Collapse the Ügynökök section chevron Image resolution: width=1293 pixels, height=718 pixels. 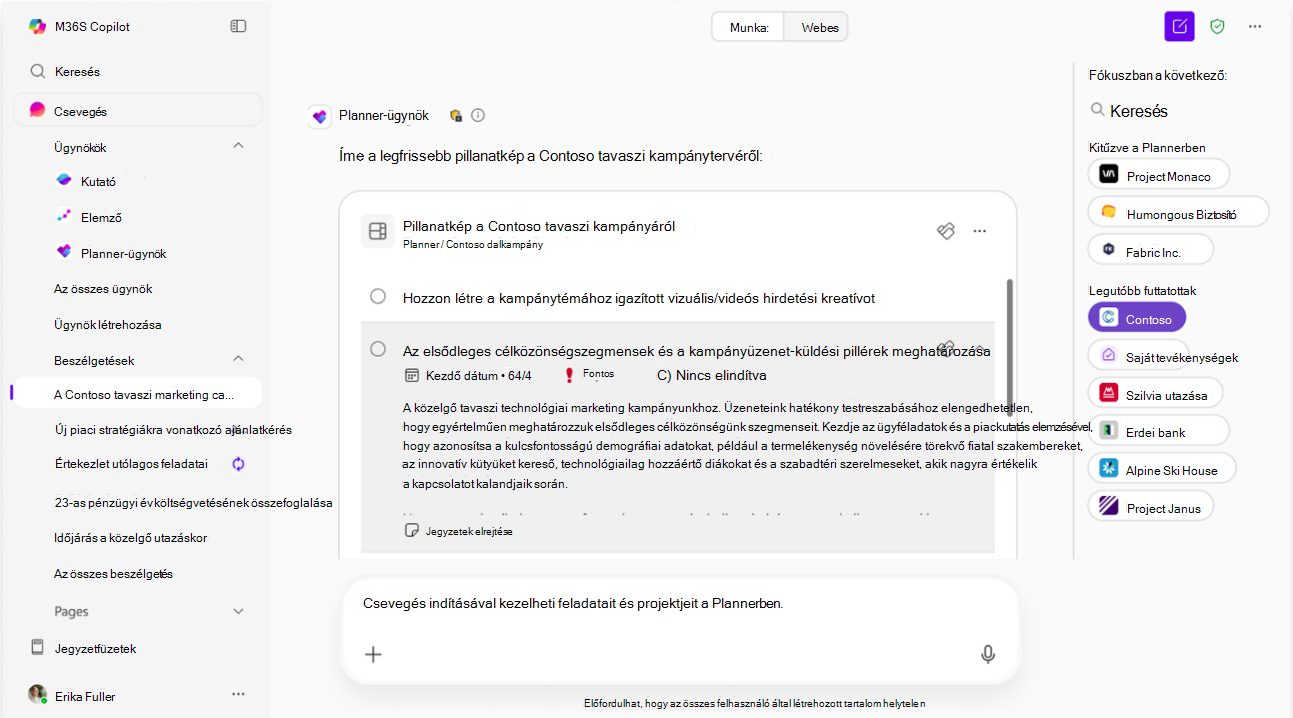tap(238, 146)
